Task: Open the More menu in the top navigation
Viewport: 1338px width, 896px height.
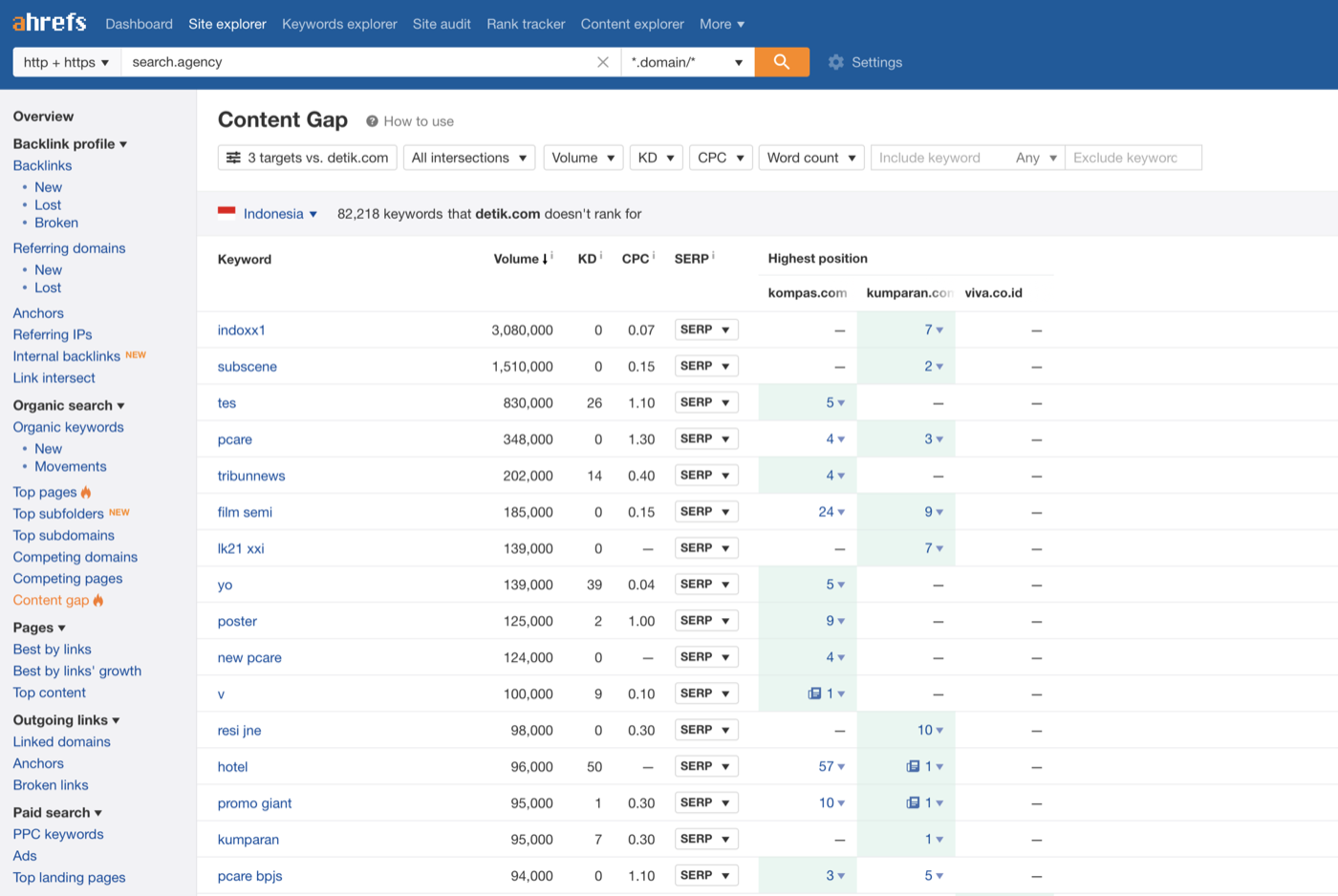Action: pyautogui.click(x=722, y=24)
